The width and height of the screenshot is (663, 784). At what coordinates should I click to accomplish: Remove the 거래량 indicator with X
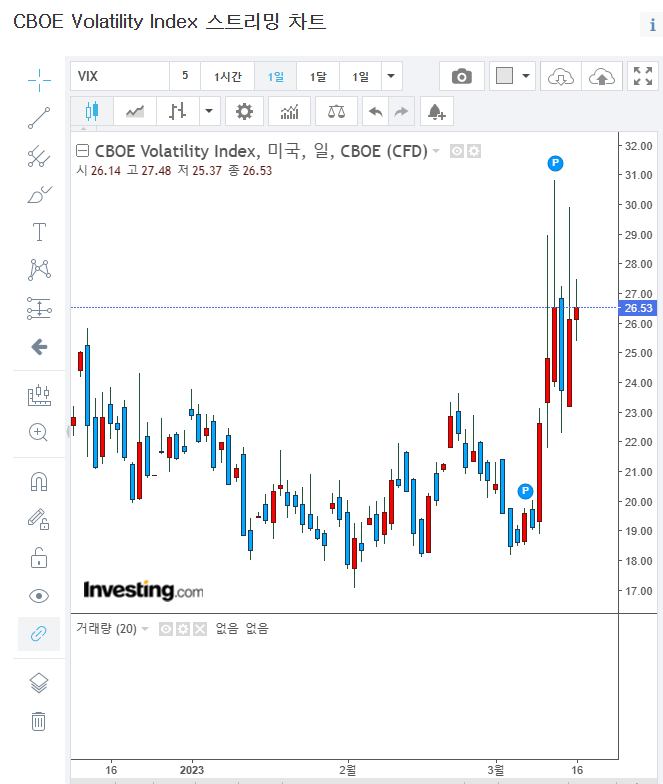click(x=200, y=629)
